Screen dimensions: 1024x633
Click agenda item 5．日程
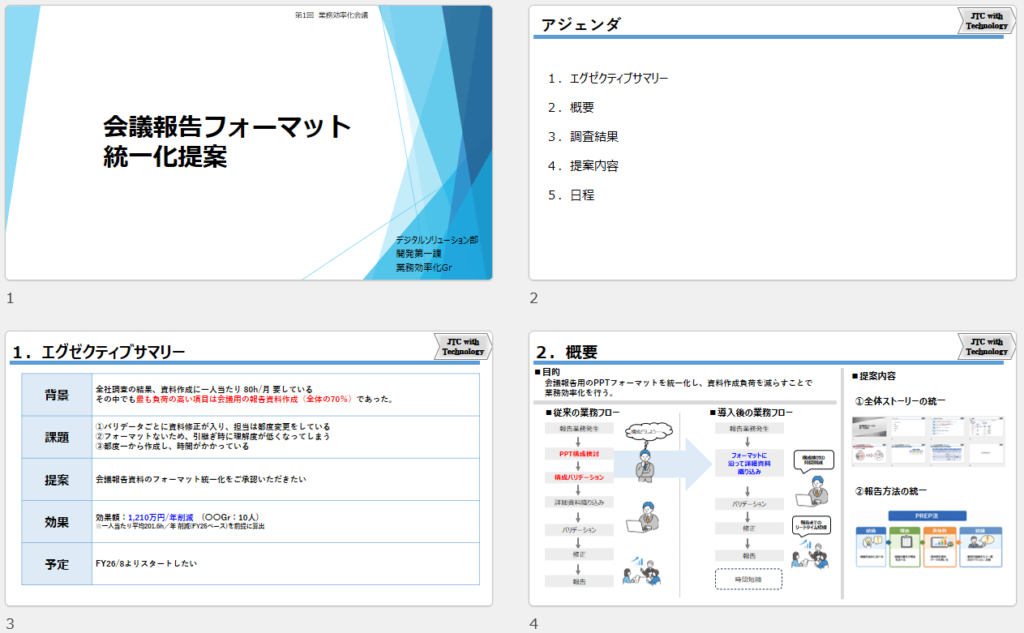570,194
